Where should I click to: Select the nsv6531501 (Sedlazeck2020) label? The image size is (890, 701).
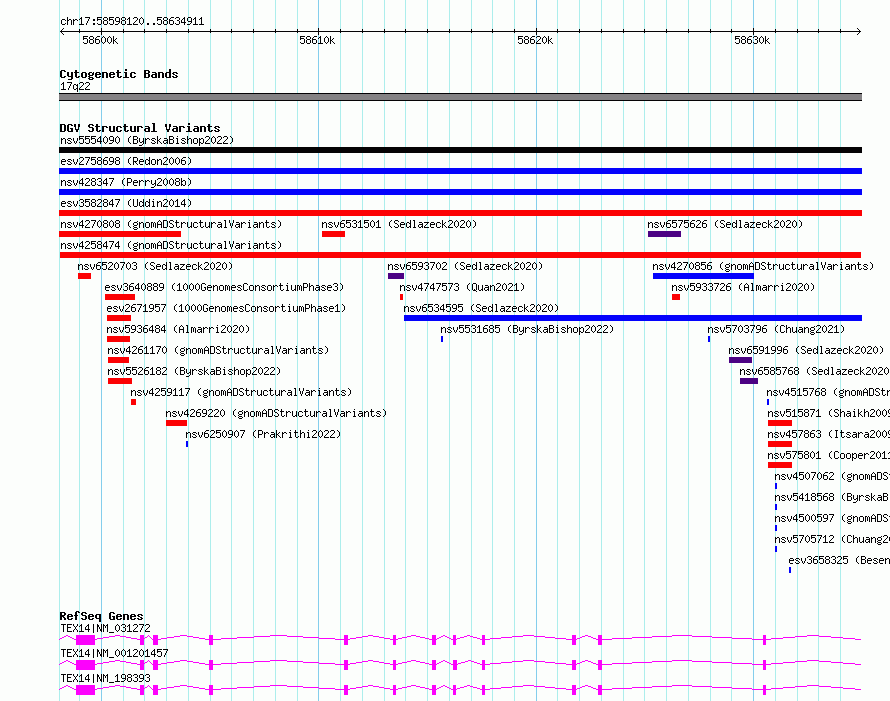[x=399, y=224]
